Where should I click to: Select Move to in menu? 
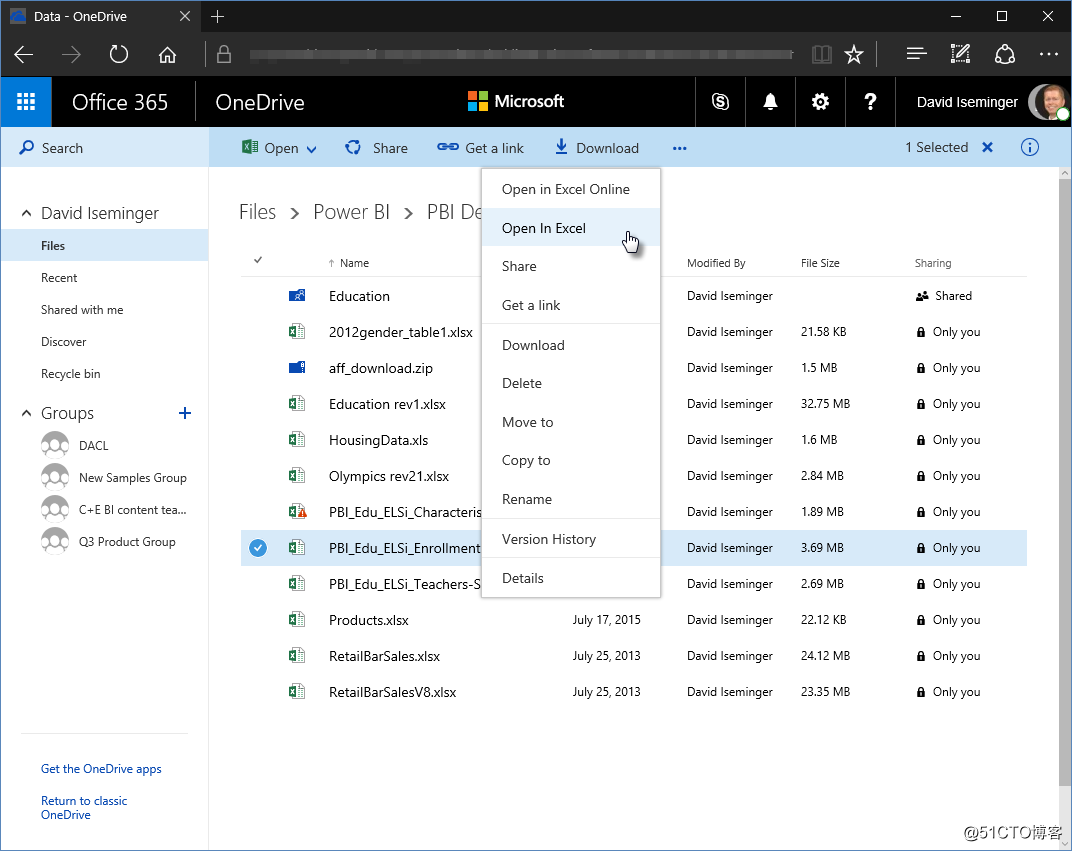click(x=571, y=422)
